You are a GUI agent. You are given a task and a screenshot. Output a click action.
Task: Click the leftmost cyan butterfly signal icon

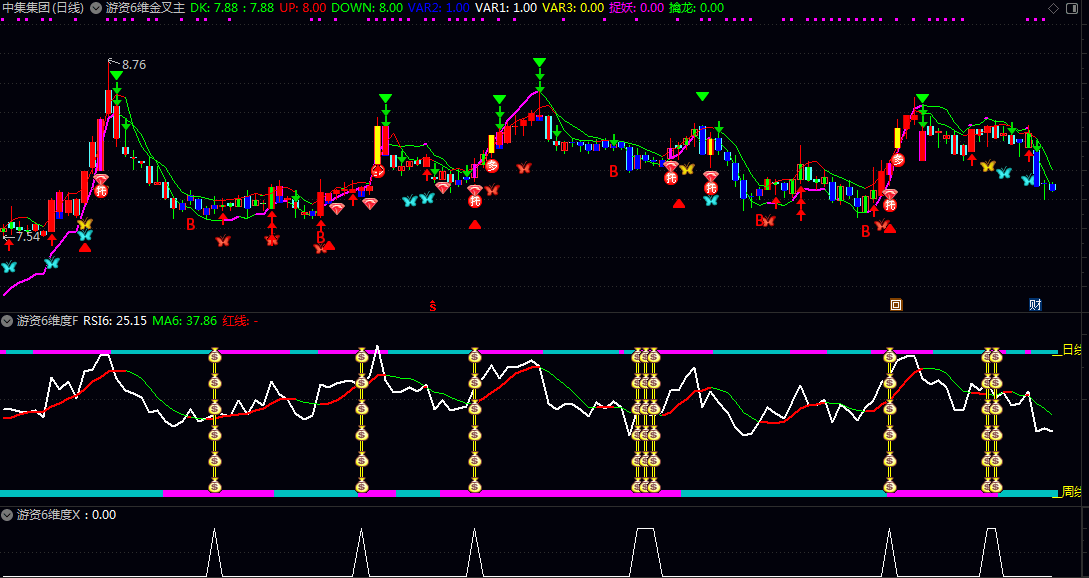[9, 267]
